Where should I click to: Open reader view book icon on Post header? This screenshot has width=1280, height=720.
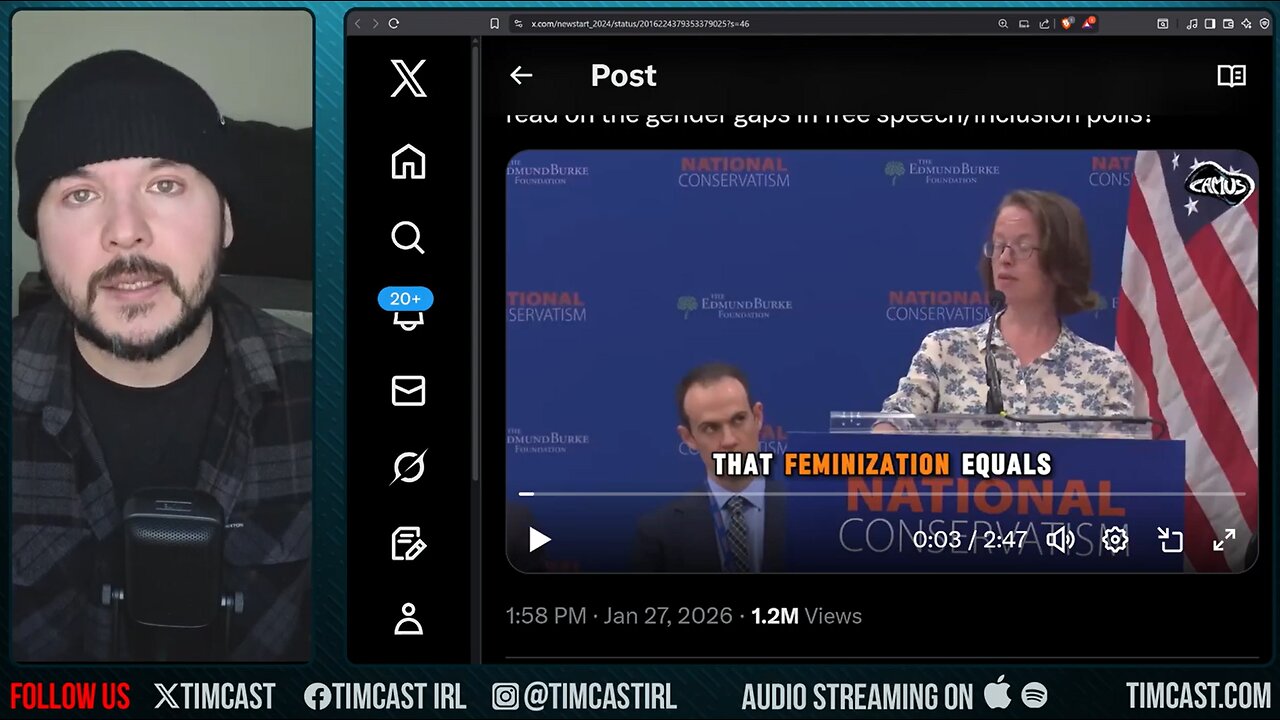click(1231, 76)
